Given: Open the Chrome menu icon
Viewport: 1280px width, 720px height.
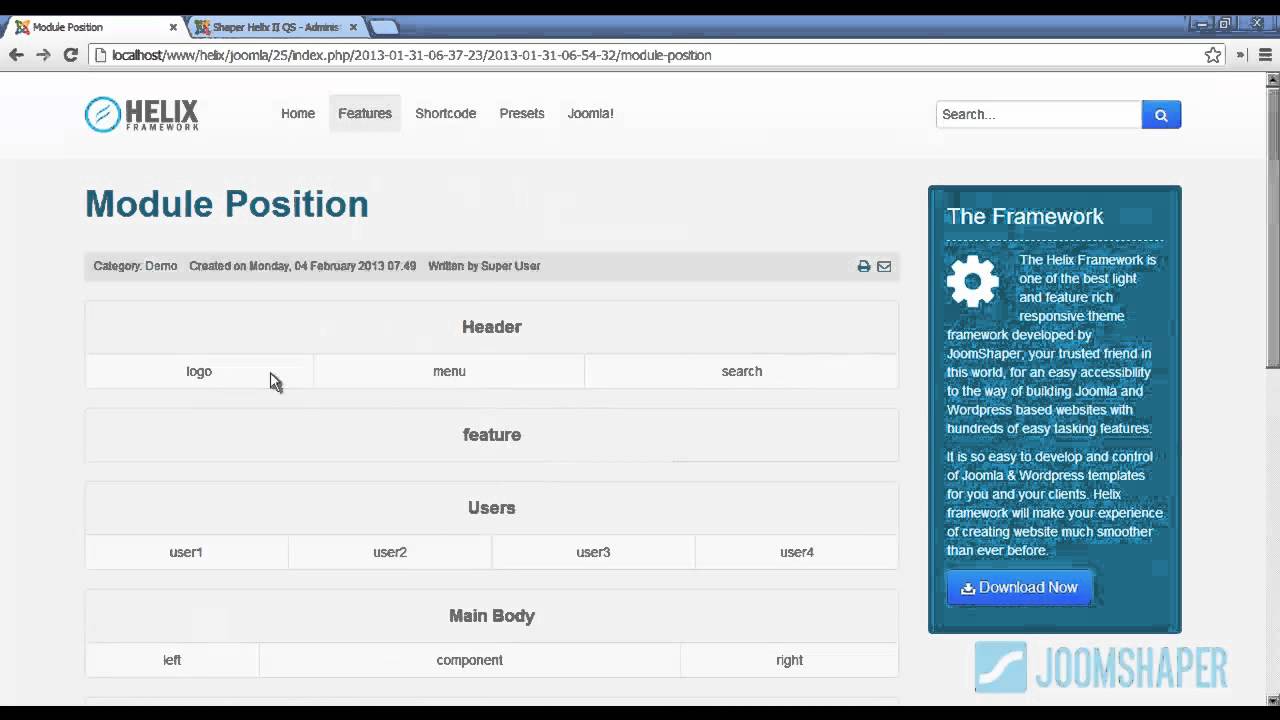Looking at the screenshot, I should point(1265,55).
